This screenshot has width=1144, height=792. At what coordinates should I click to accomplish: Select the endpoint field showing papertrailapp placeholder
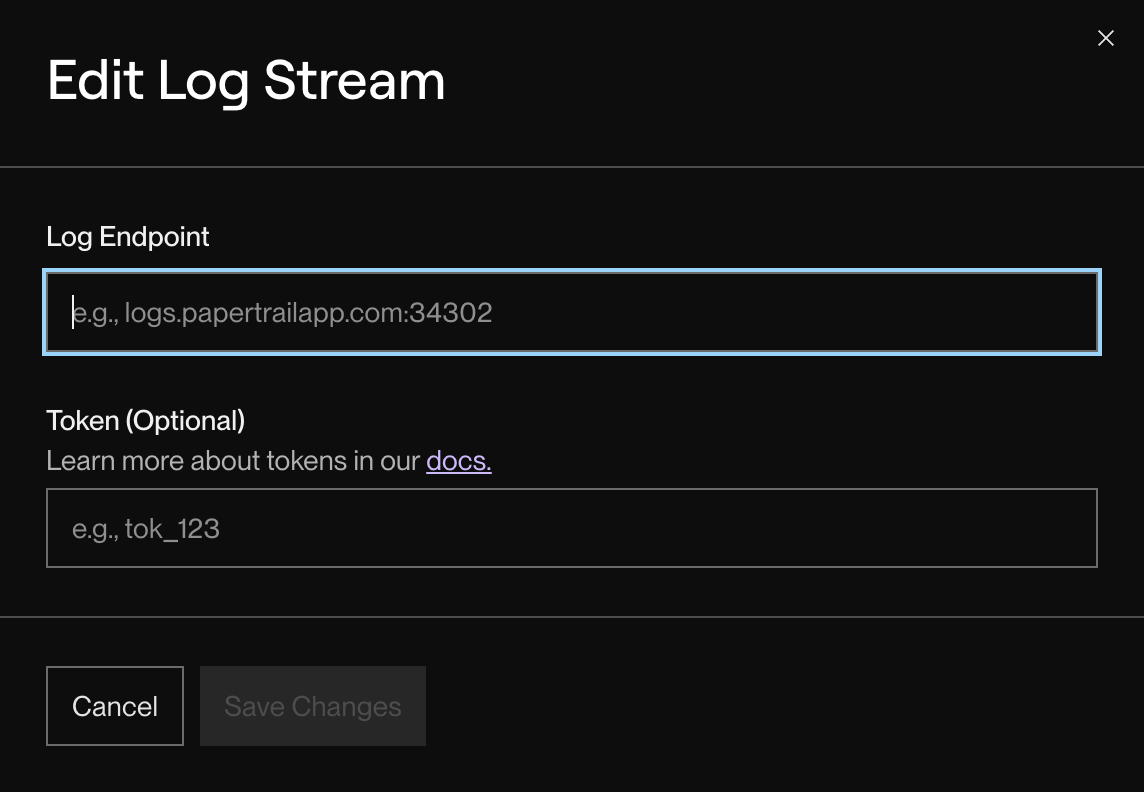(571, 312)
